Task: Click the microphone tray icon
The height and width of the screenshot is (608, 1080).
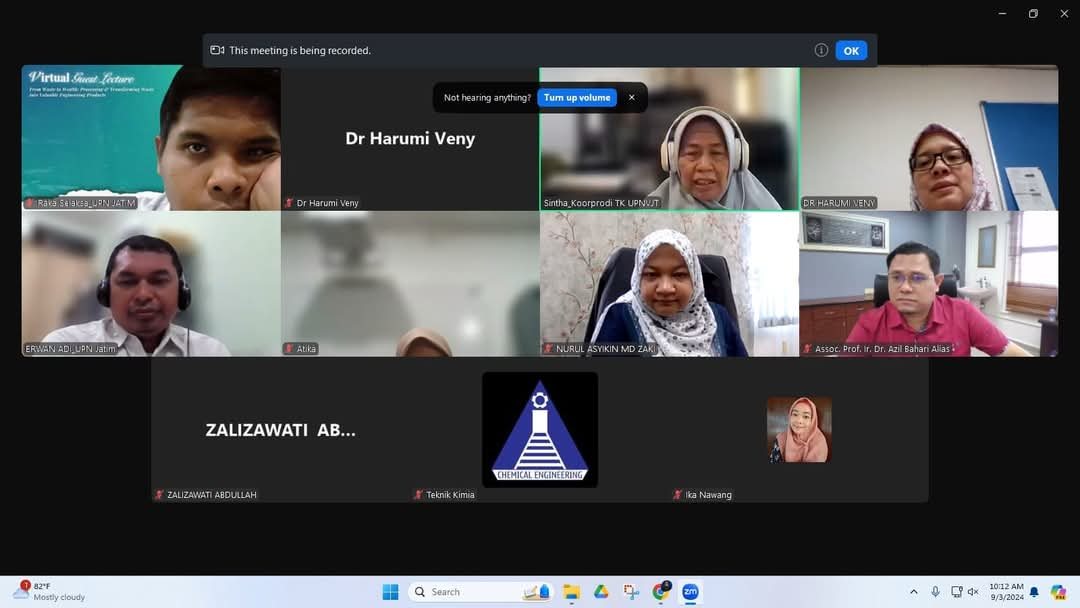Action: (x=935, y=591)
